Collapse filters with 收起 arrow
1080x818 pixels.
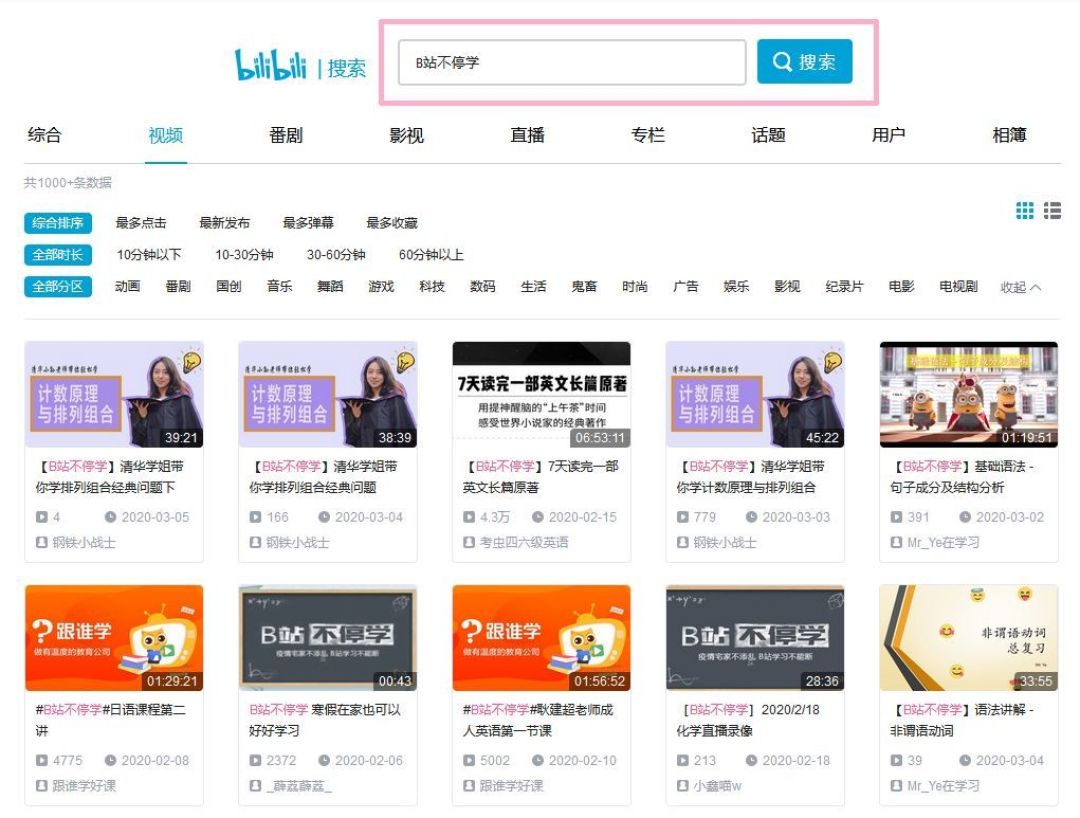coord(1020,287)
